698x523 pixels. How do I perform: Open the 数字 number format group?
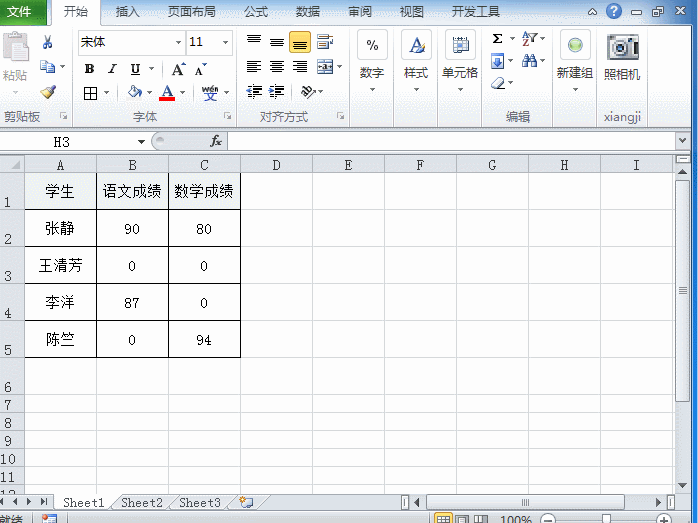tap(372, 60)
